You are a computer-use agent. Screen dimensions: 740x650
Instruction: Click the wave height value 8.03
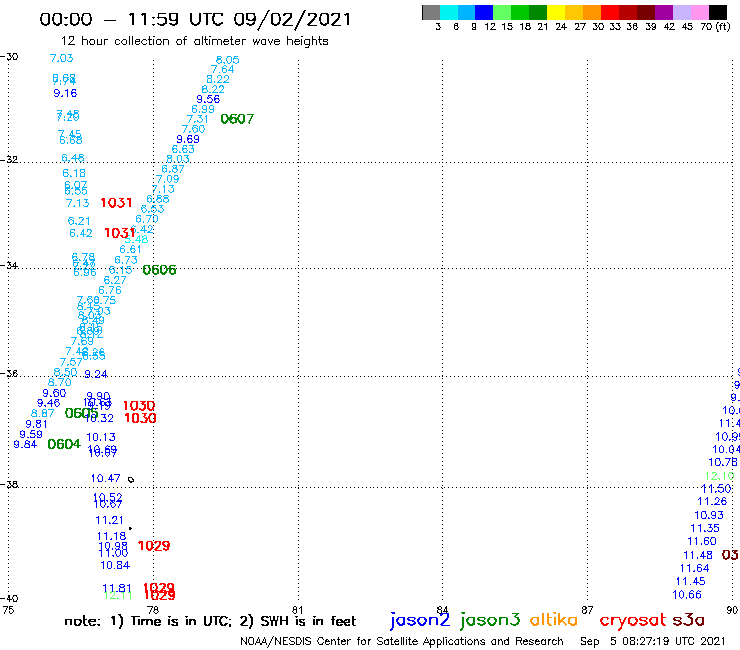coord(177,159)
